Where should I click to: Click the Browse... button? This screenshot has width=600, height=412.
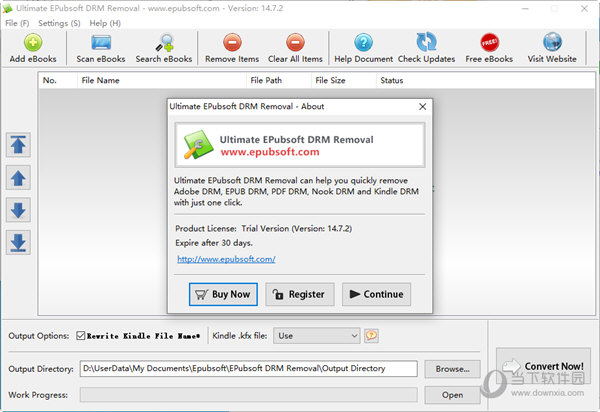tap(452, 369)
